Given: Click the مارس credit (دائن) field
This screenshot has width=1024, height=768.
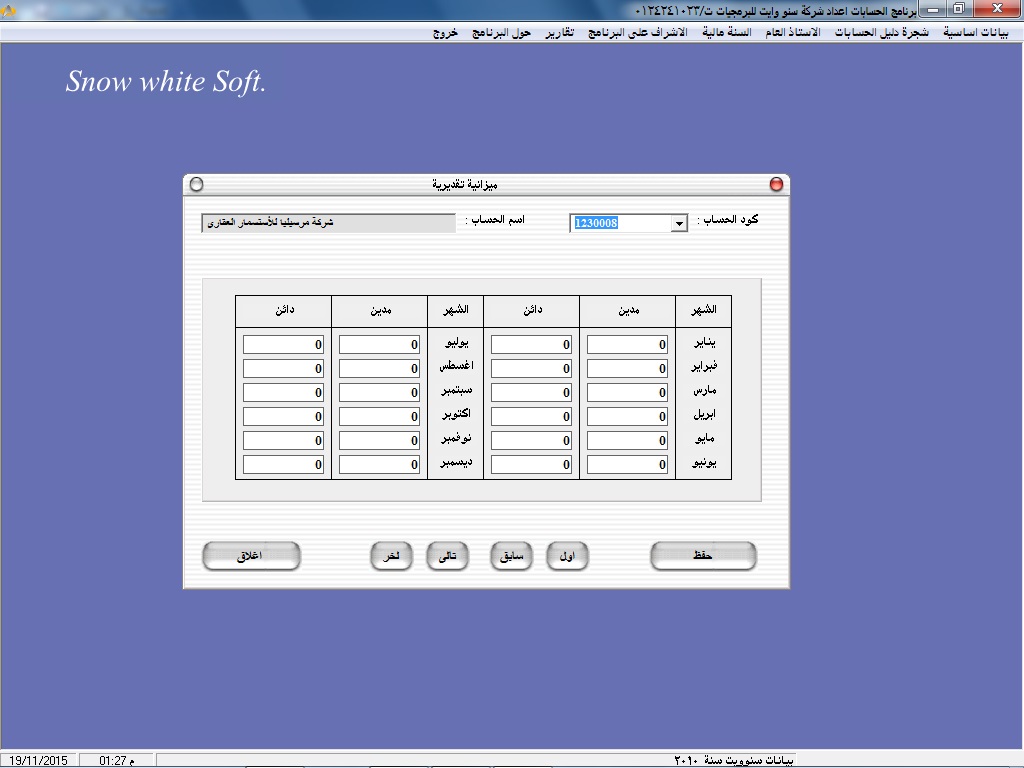Looking at the screenshot, I should point(531,393).
